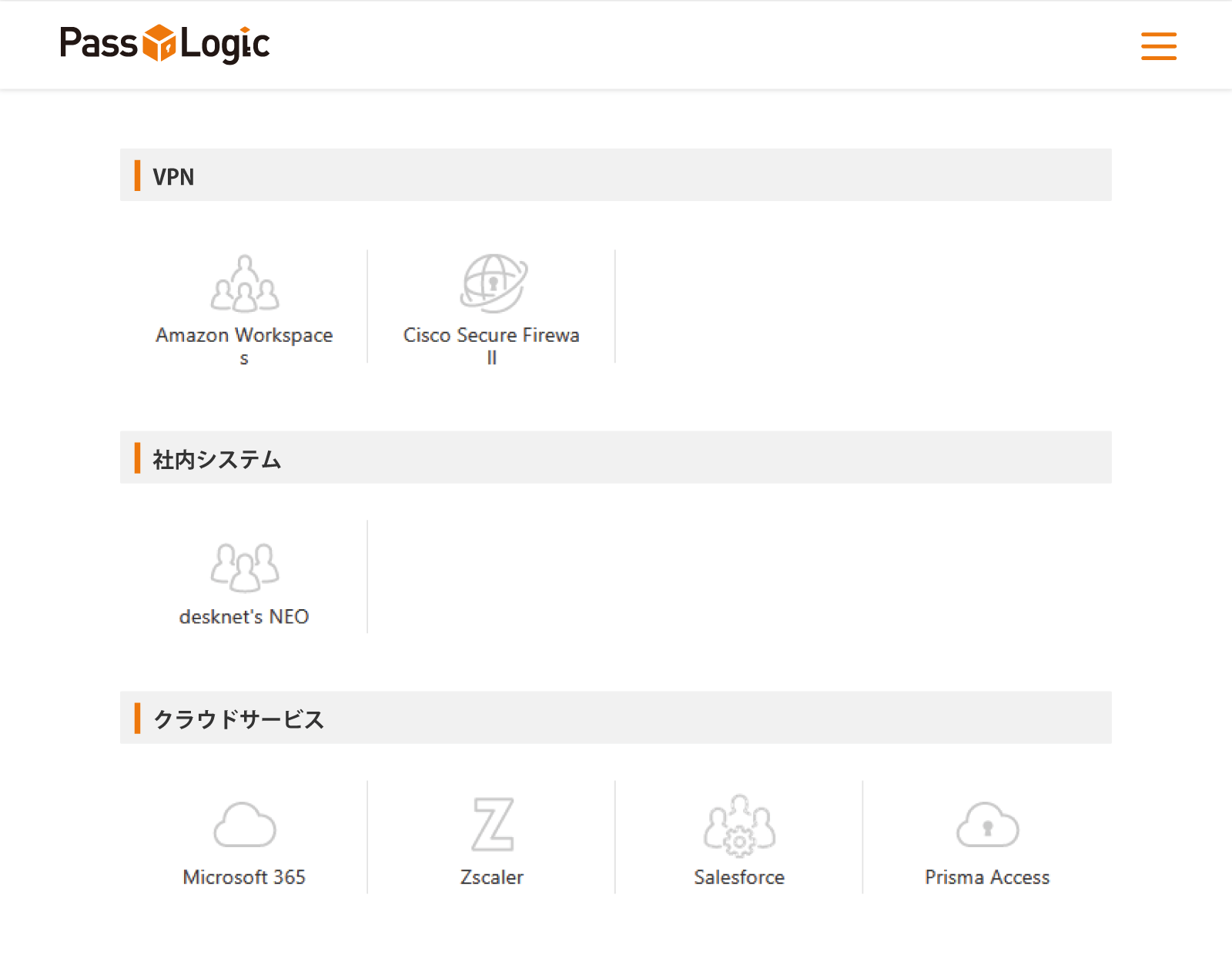Image resolution: width=1232 pixels, height=955 pixels.
Task: Open the hamburger menu
Action: [1158, 46]
